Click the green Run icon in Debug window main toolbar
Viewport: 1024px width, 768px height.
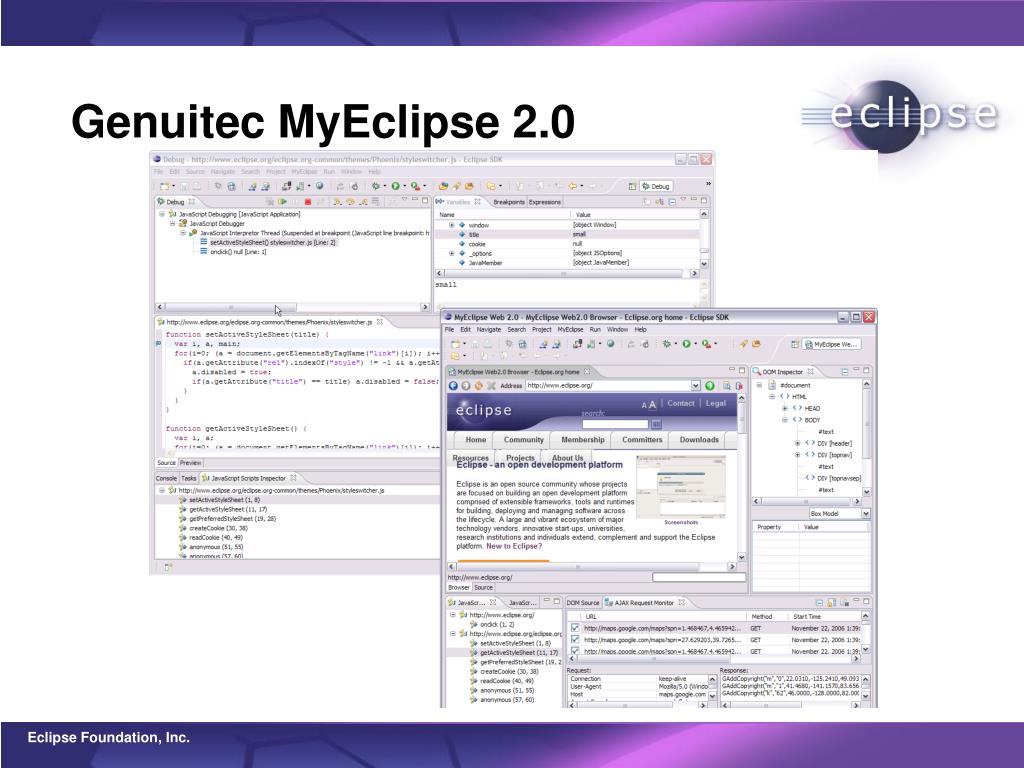(396, 186)
